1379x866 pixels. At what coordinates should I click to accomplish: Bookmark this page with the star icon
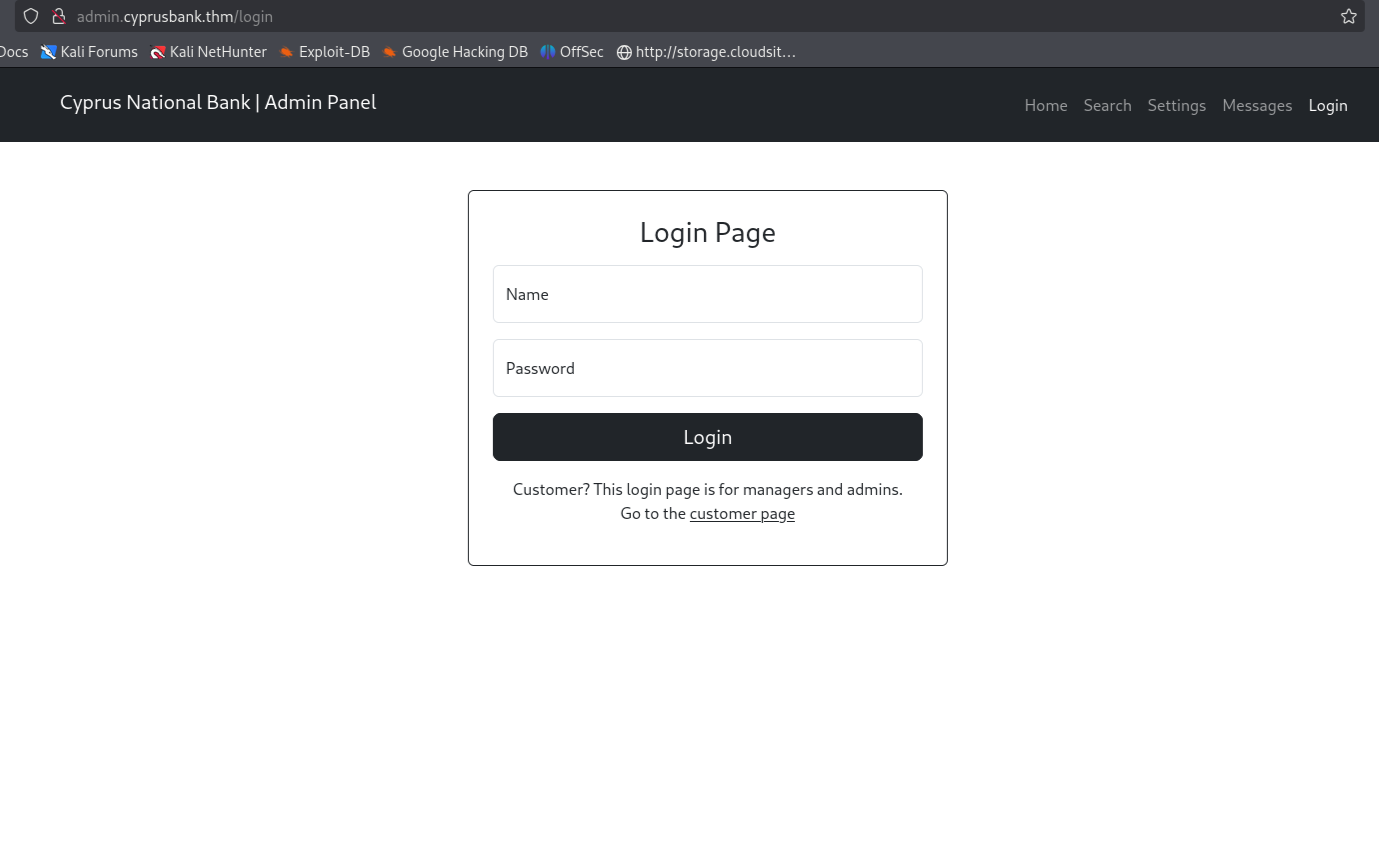click(x=1348, y=16)
